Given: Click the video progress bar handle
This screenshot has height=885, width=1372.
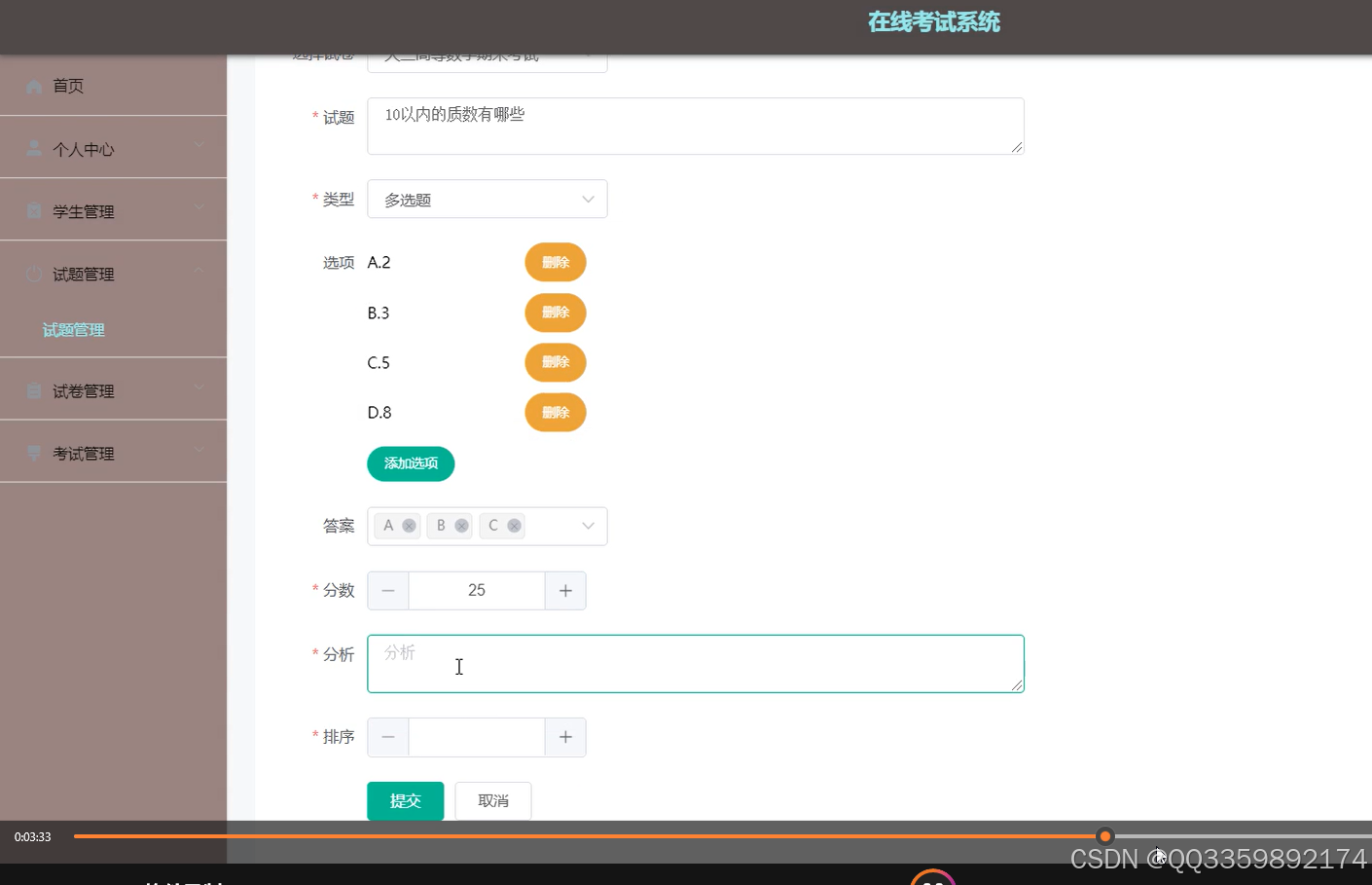Looking at the screenshot, I should (1105, 836).
